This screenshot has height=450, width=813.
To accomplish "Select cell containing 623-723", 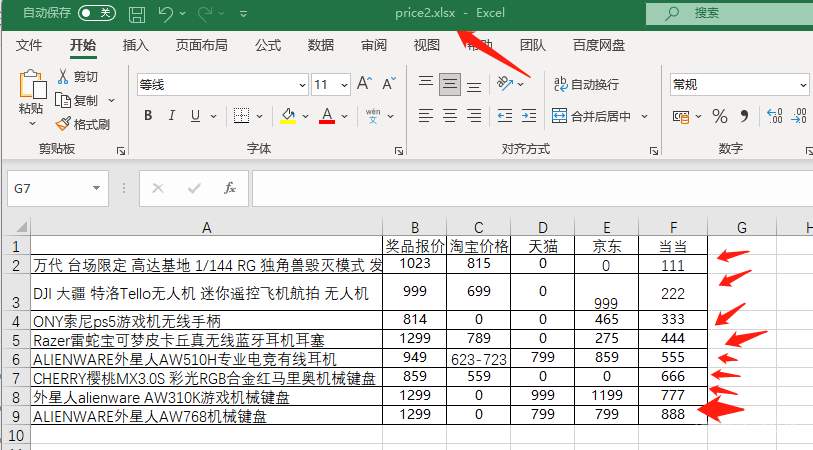I will pyautogui.click(x=479, y=359).
